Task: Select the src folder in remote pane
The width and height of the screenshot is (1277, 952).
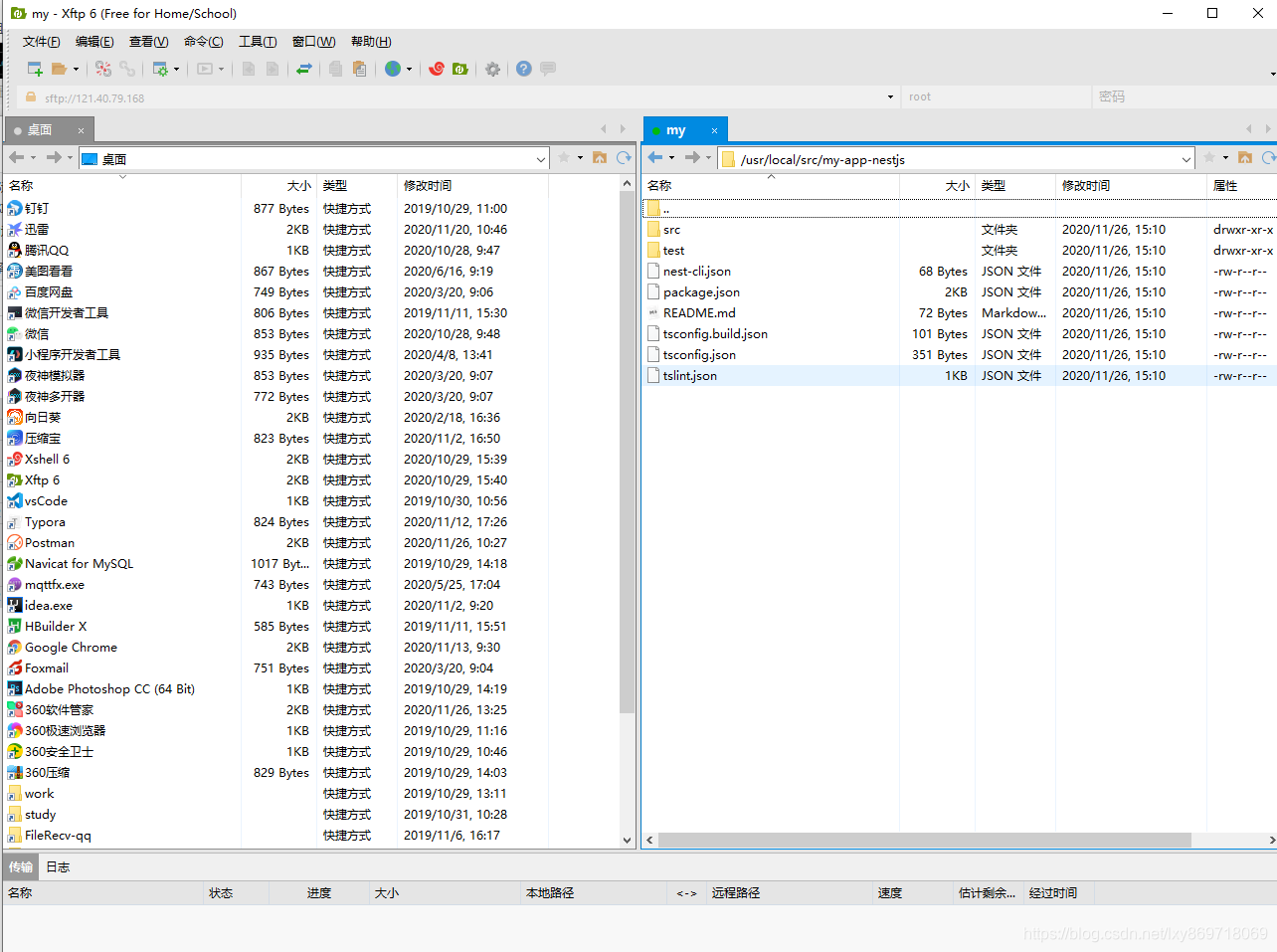Action: pos(672,230)
